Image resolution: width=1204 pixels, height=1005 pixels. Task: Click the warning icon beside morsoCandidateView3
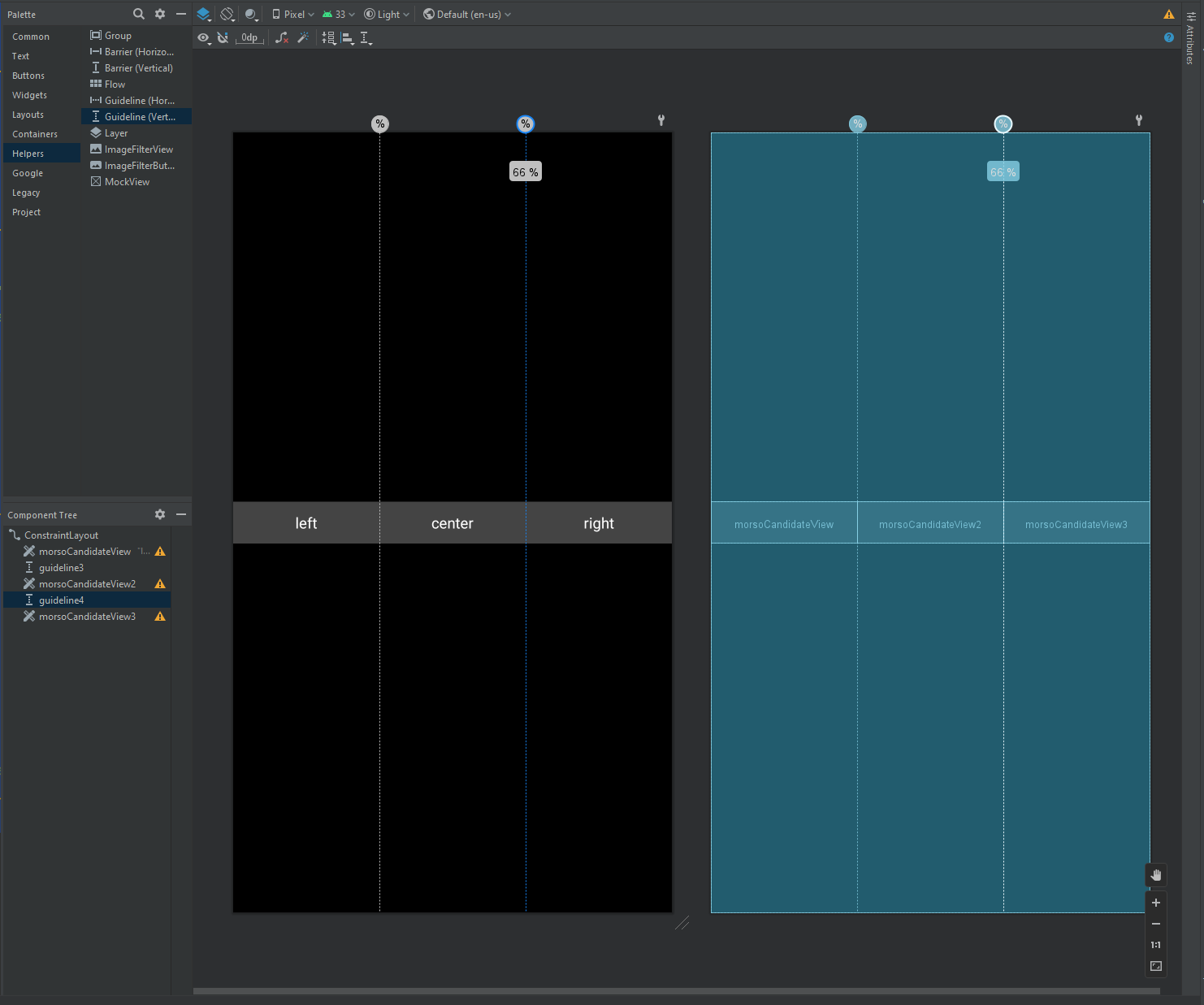point(160,617)
